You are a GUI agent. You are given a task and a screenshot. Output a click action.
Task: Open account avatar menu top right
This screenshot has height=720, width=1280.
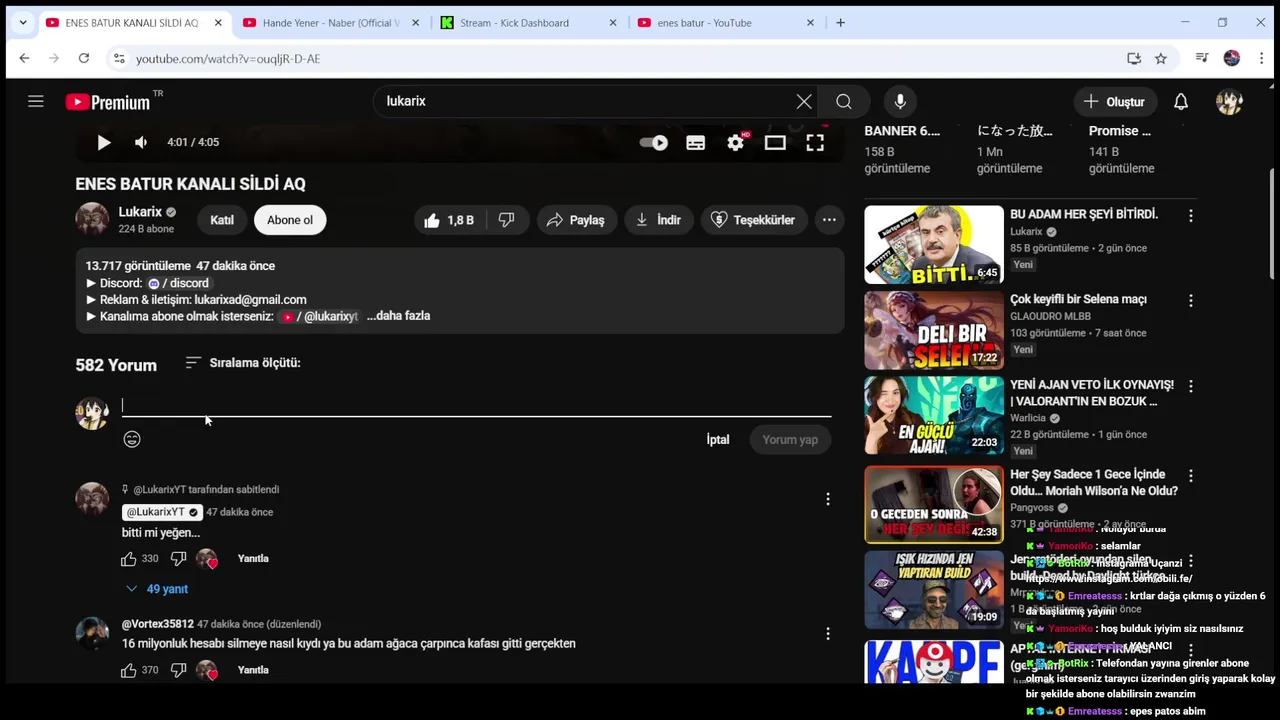tap(1229, 101)
